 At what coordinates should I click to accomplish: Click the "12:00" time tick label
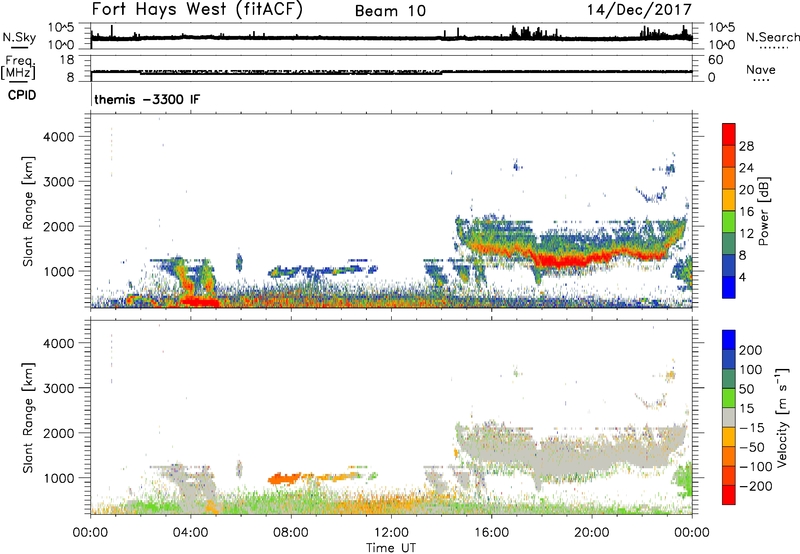(391, 533)
